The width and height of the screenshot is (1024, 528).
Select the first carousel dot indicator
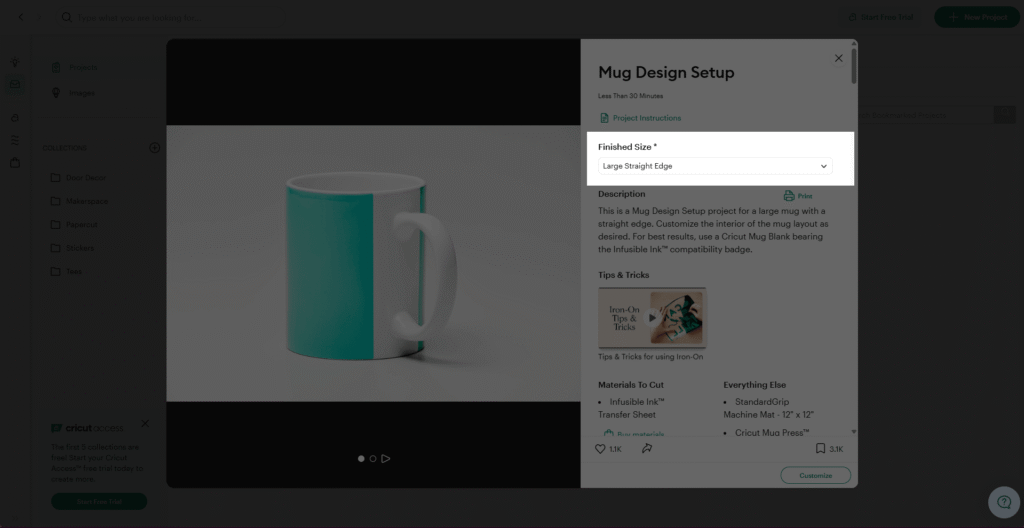coord(361,459)
